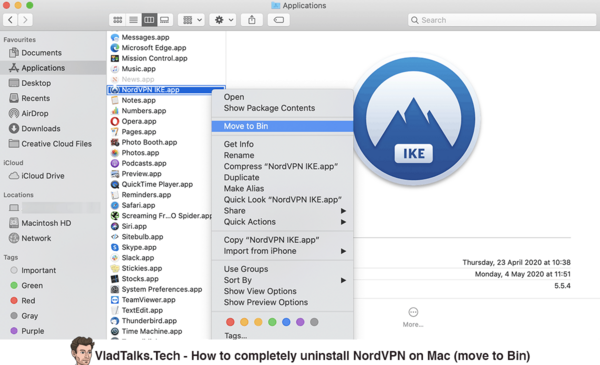
Task: Open Creative Cloud Files in the sidebar
Action: [x=50, y=144]
